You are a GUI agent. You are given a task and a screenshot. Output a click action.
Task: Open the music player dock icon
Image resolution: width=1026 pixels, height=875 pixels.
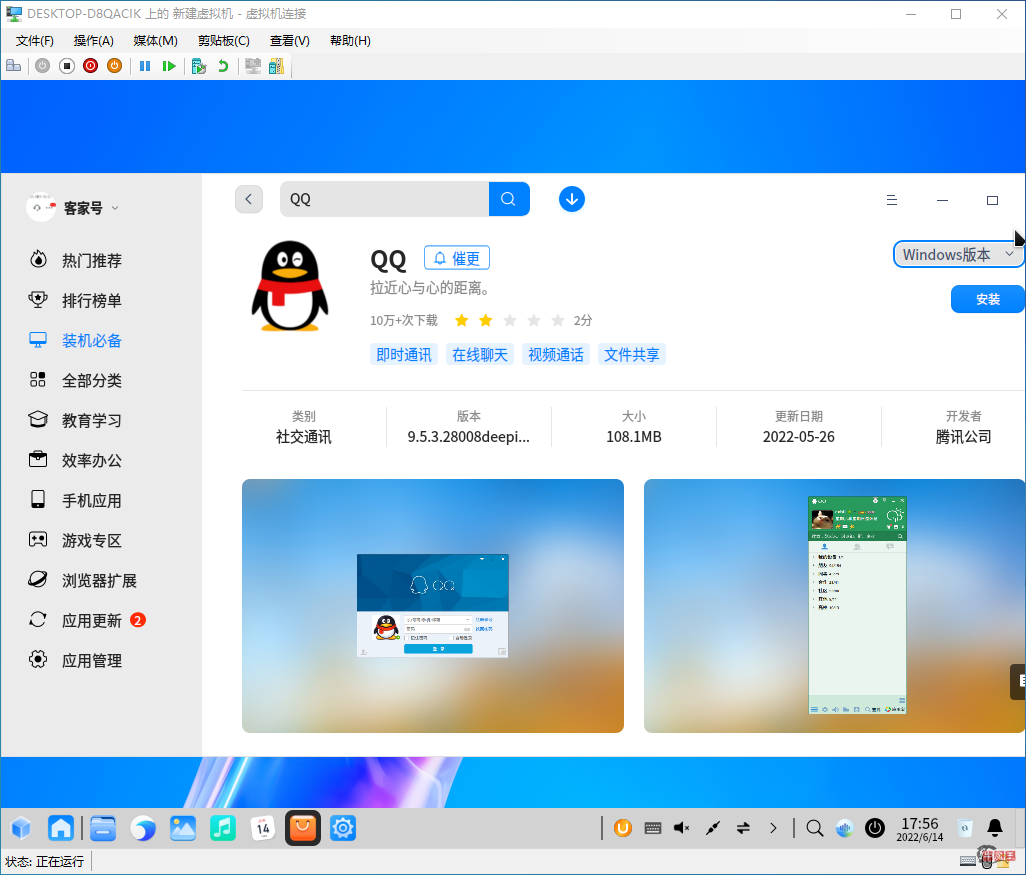pos(222,828)
